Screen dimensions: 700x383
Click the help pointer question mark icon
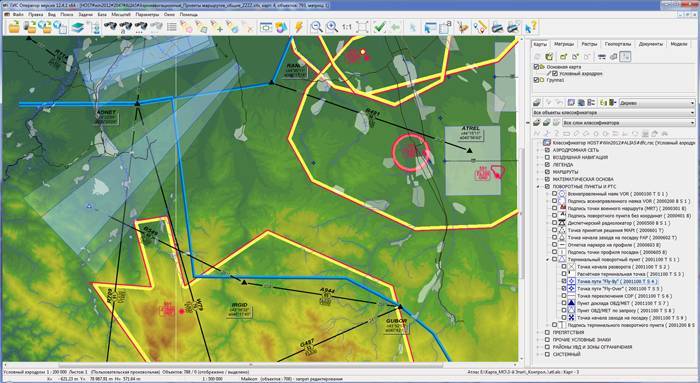click(531, 27)
